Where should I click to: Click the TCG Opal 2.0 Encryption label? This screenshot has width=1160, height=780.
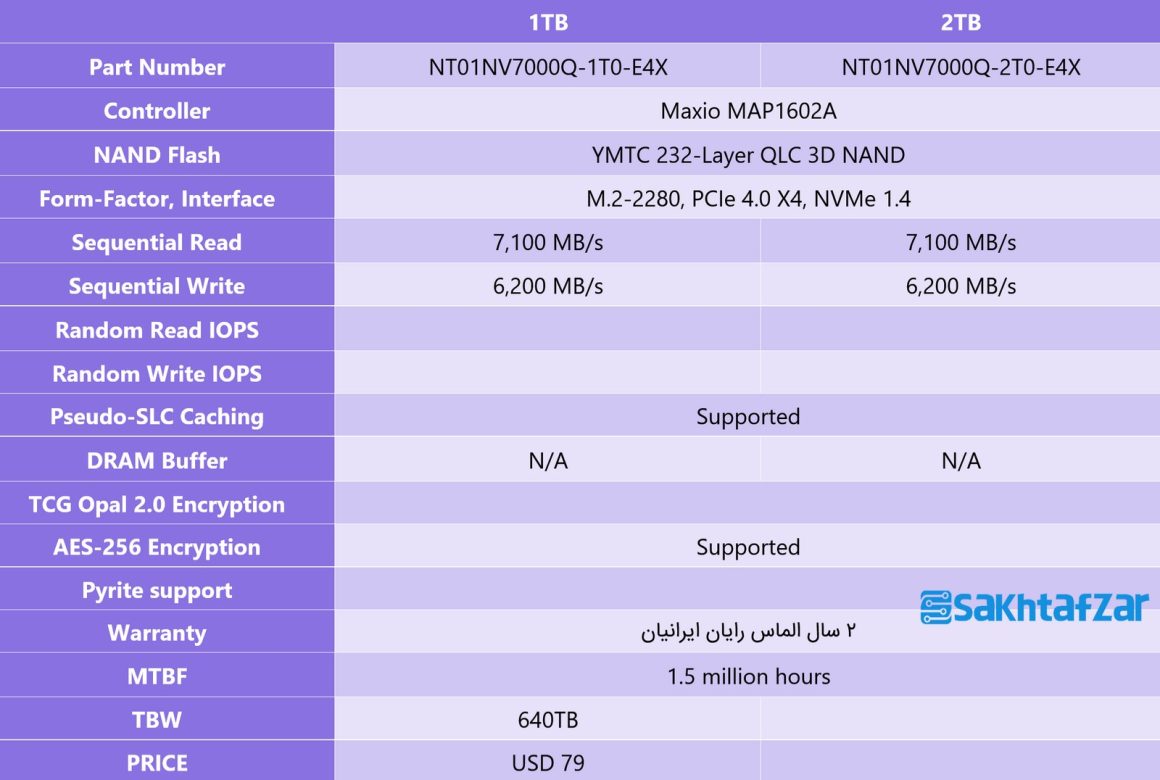pyautogui.click(x=157, y=505)
